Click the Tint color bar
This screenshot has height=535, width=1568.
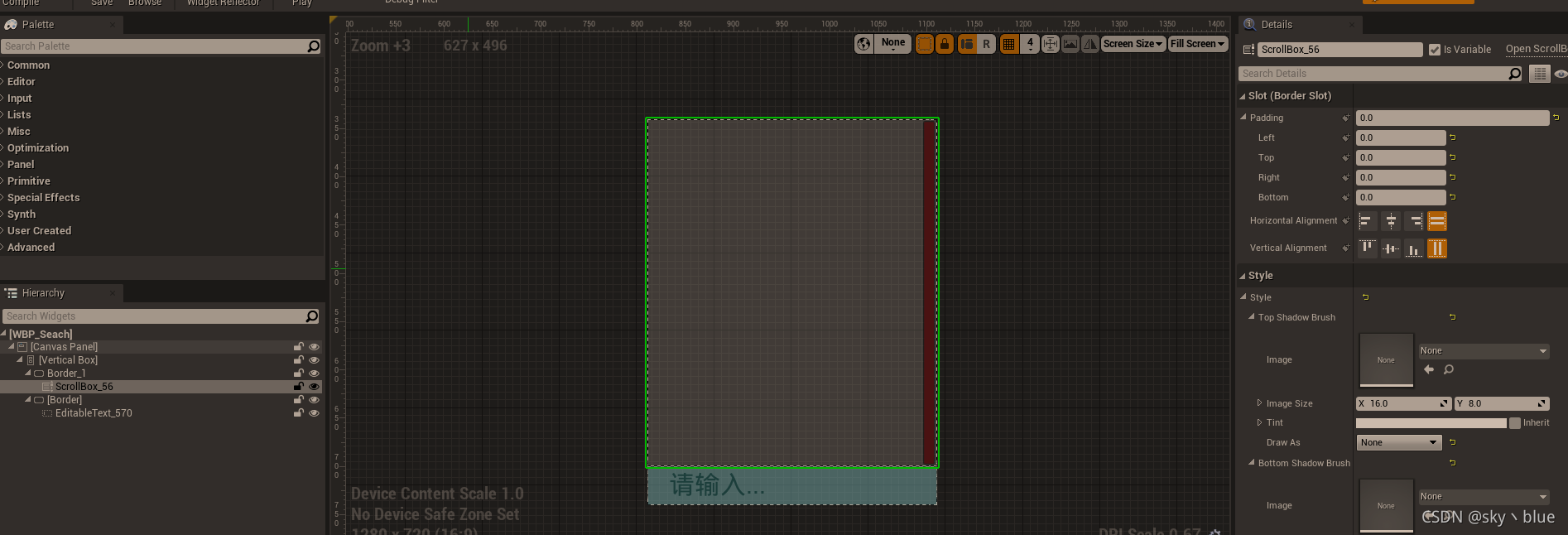1431,423
